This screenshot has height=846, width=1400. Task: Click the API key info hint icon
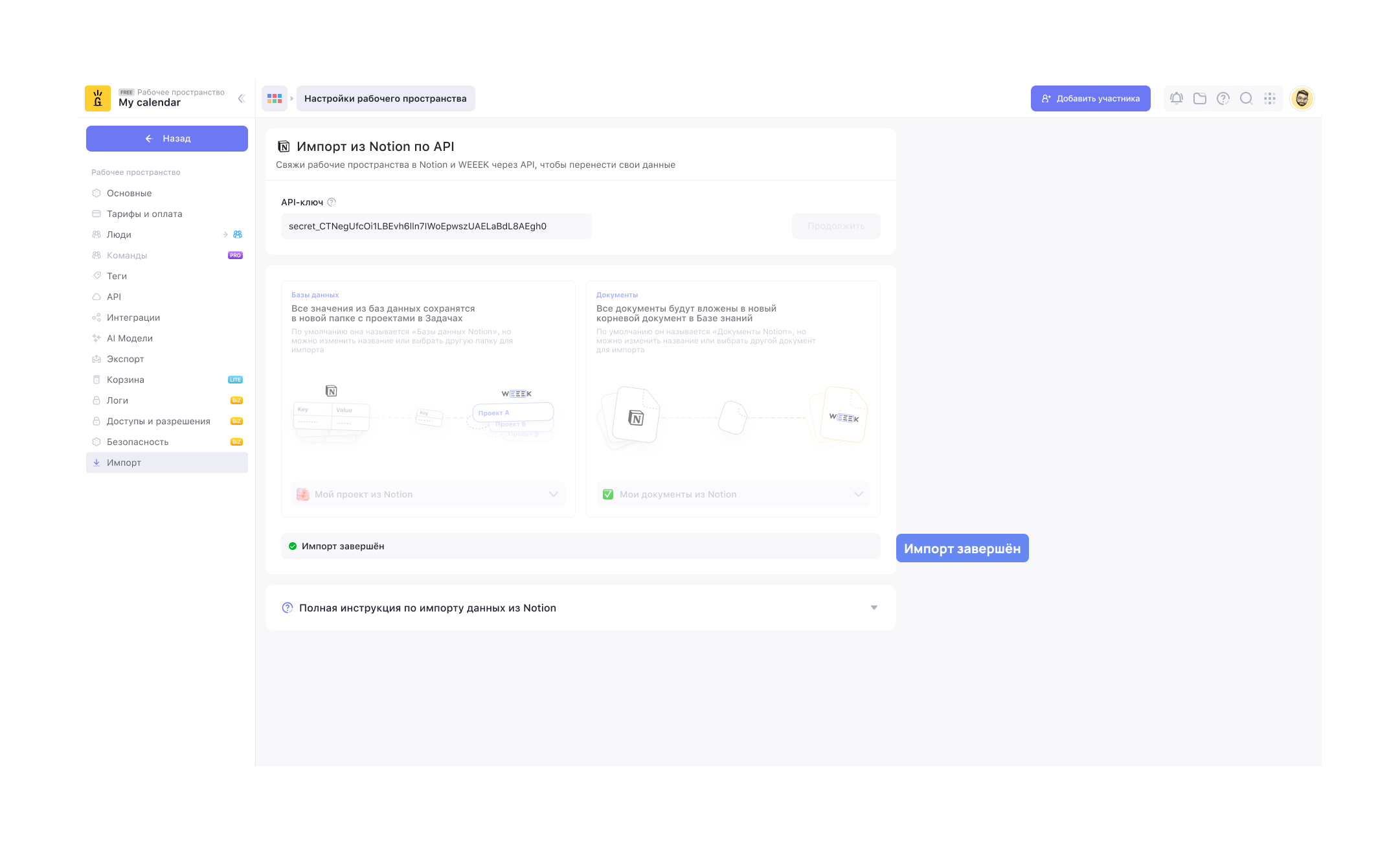[332, 202]
